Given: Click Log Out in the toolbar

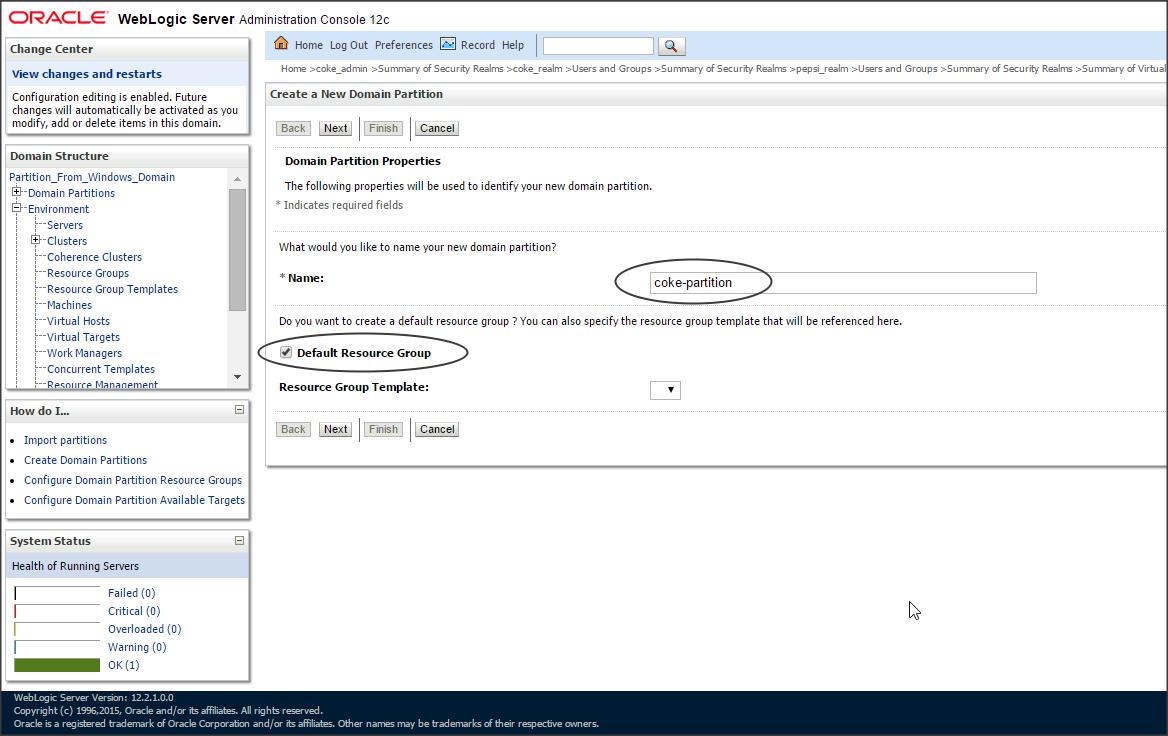Looking at the screenshot, I should [349, 45].
